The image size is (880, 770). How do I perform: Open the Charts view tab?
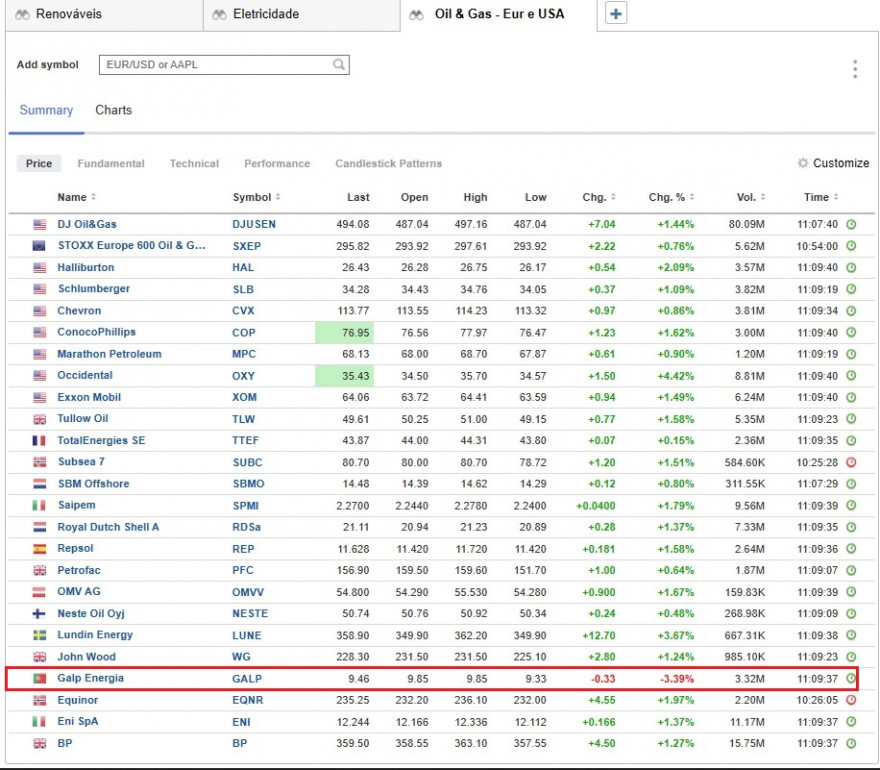tap(113, 111)
